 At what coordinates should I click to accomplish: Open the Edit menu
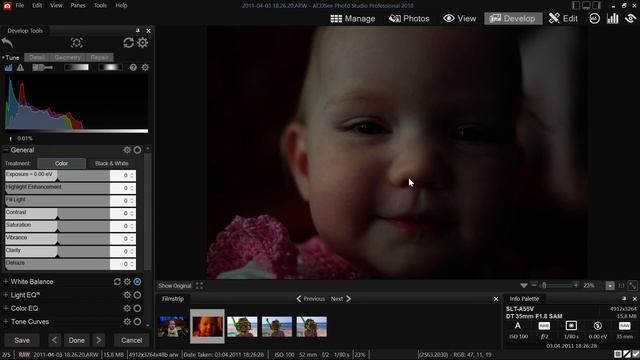[37, 5]
